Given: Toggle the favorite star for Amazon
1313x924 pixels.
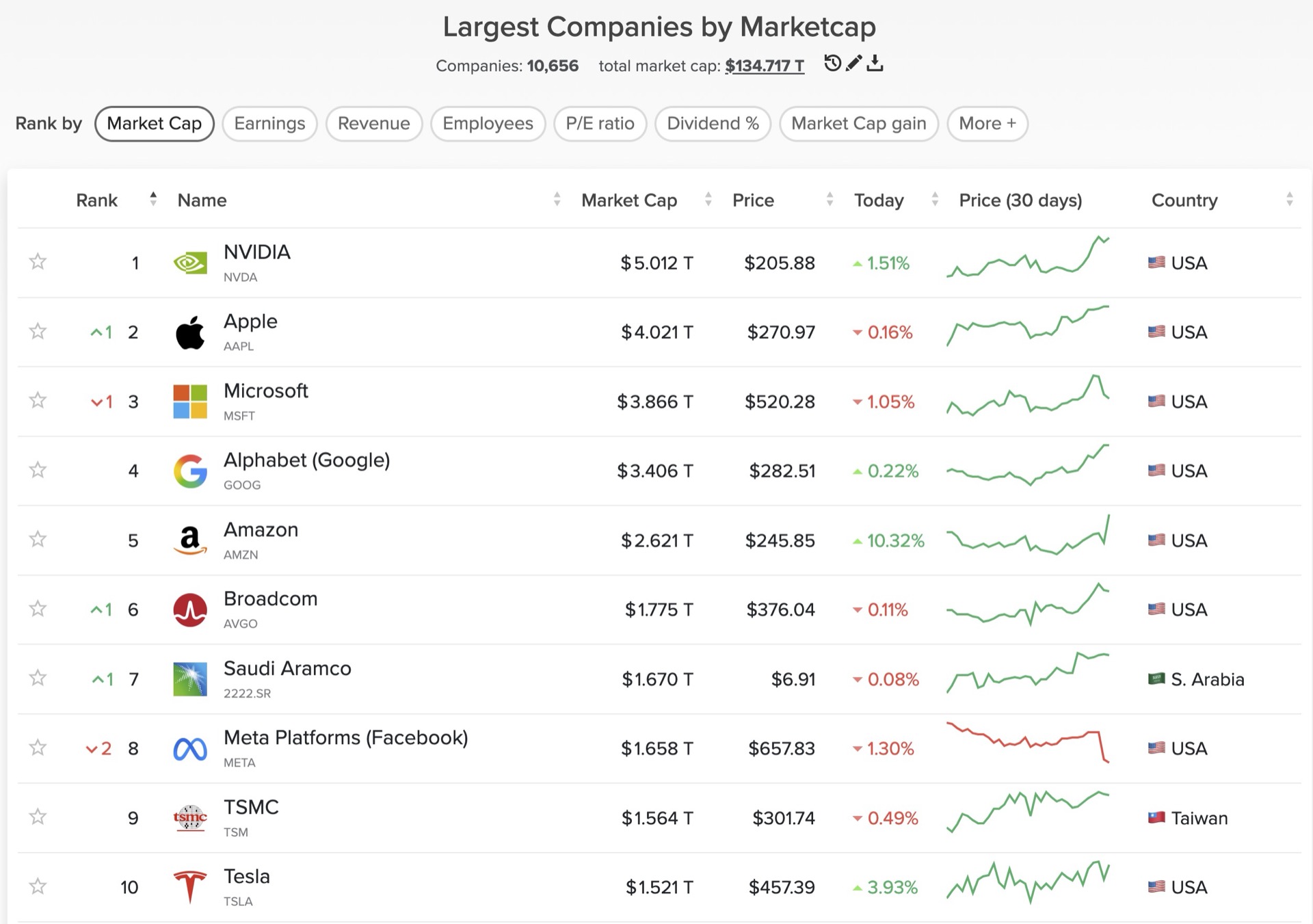Looking at the screenshot, I should 38,540.
